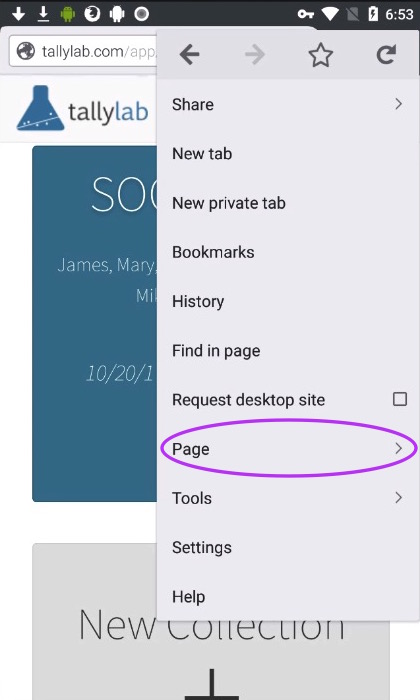
Task: Expand the Page submenu chevron
Action: click(399, 448)
